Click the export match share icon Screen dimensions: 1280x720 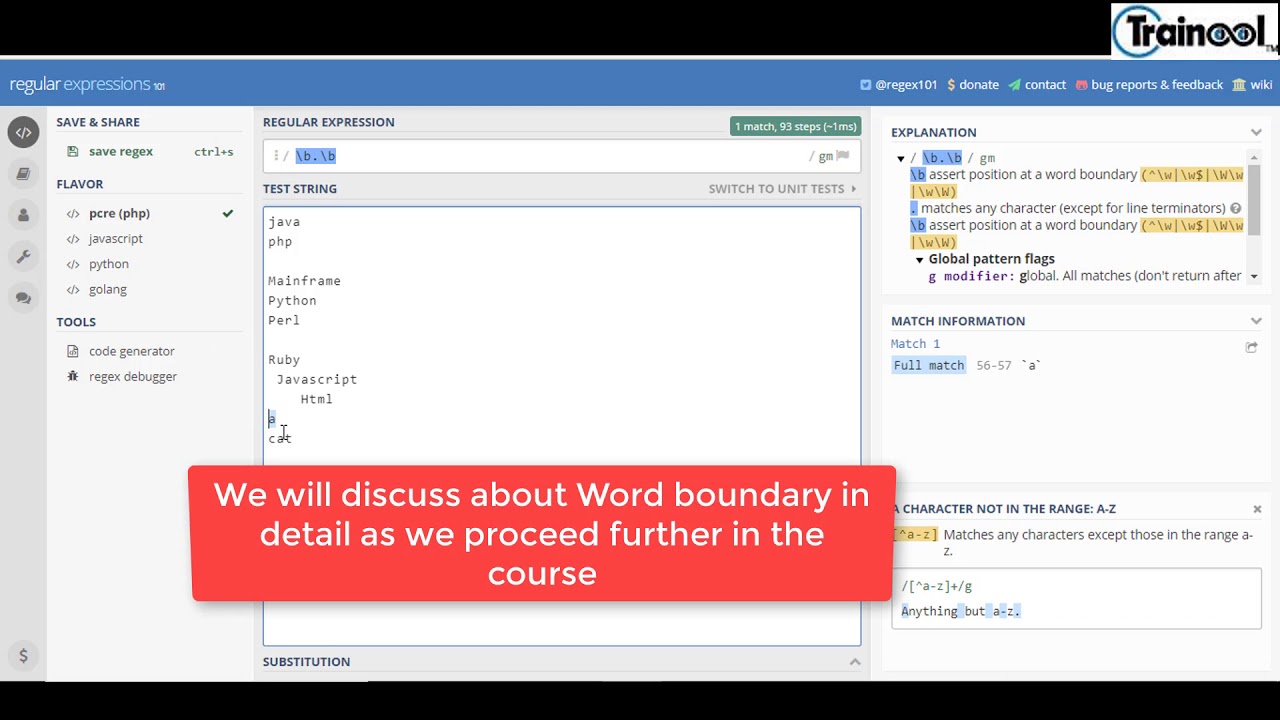pos(1251,347)
